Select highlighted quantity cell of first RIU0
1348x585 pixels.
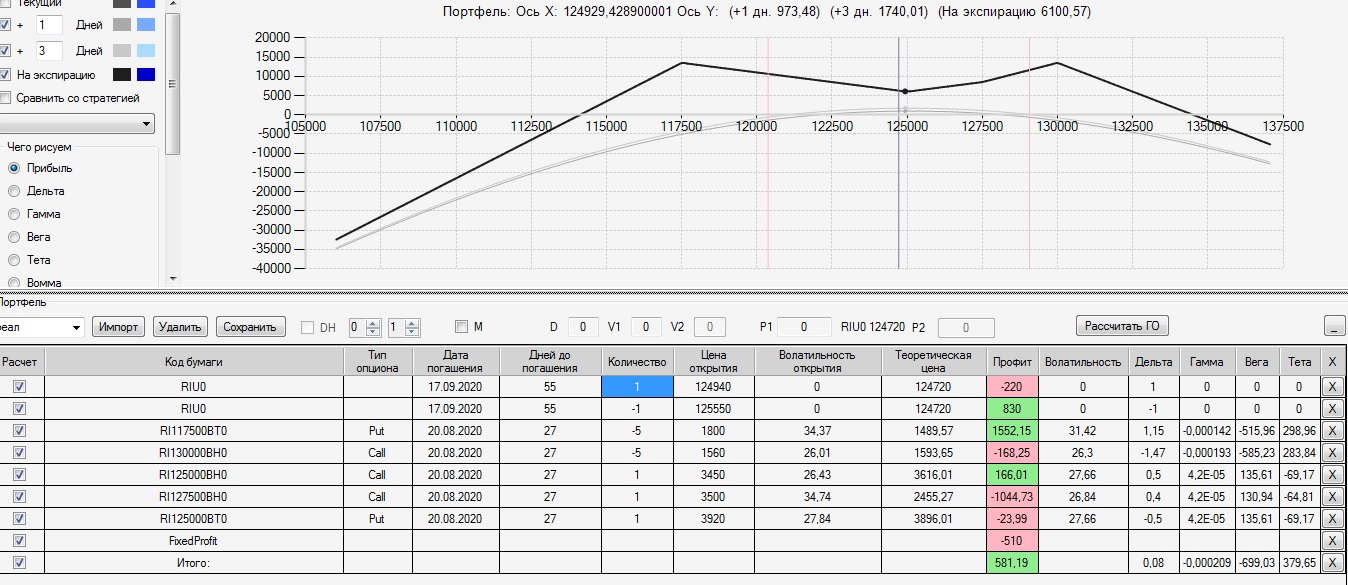click(x=636, y=386)
